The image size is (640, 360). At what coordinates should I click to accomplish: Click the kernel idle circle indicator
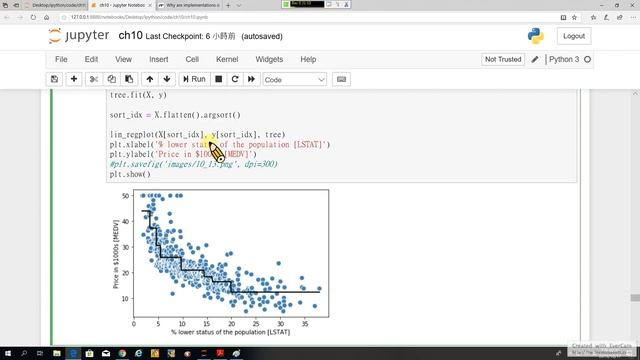coord(587,59)
